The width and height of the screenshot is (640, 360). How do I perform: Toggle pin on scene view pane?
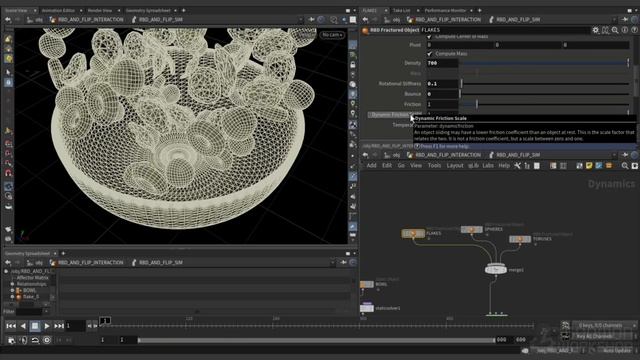tap(311, 19)
